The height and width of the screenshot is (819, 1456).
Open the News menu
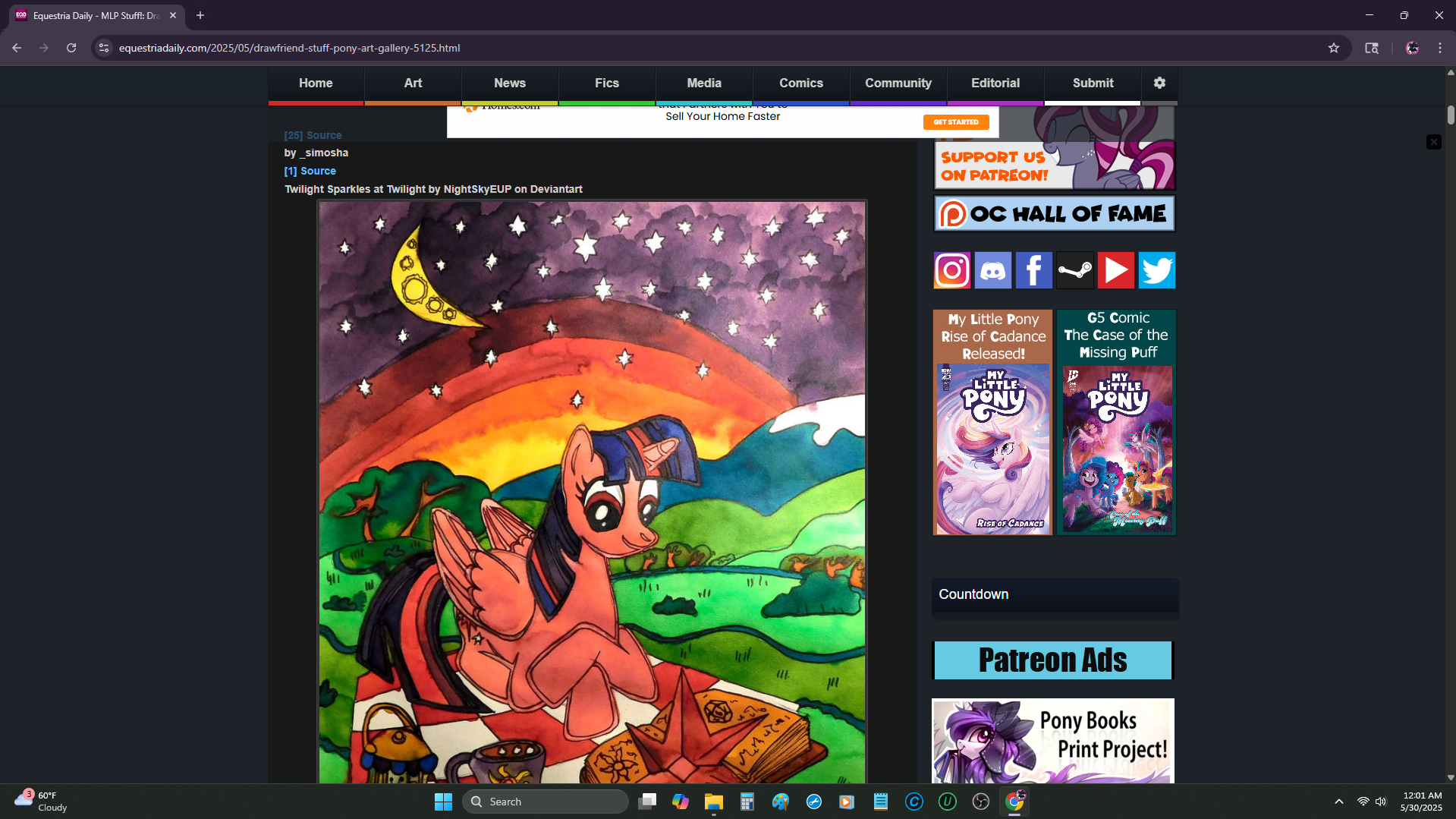click(x=510, y=83)
